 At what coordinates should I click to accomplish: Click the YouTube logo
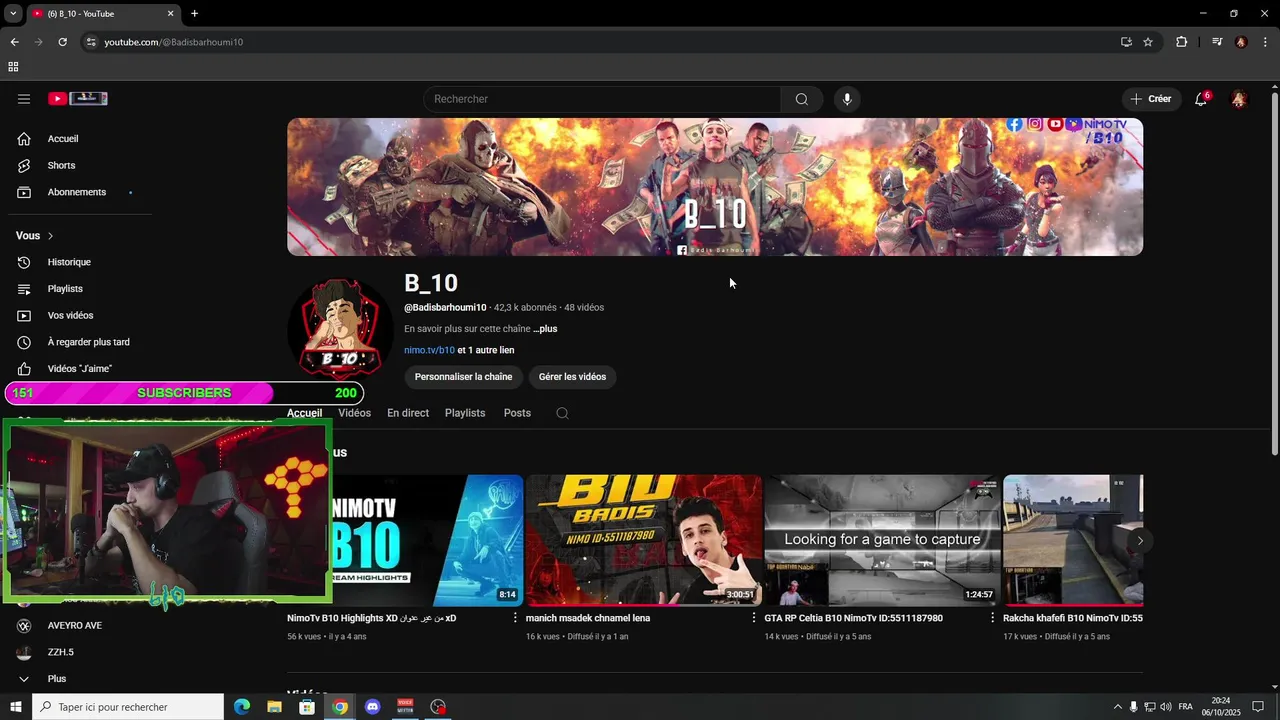[78, 99]
